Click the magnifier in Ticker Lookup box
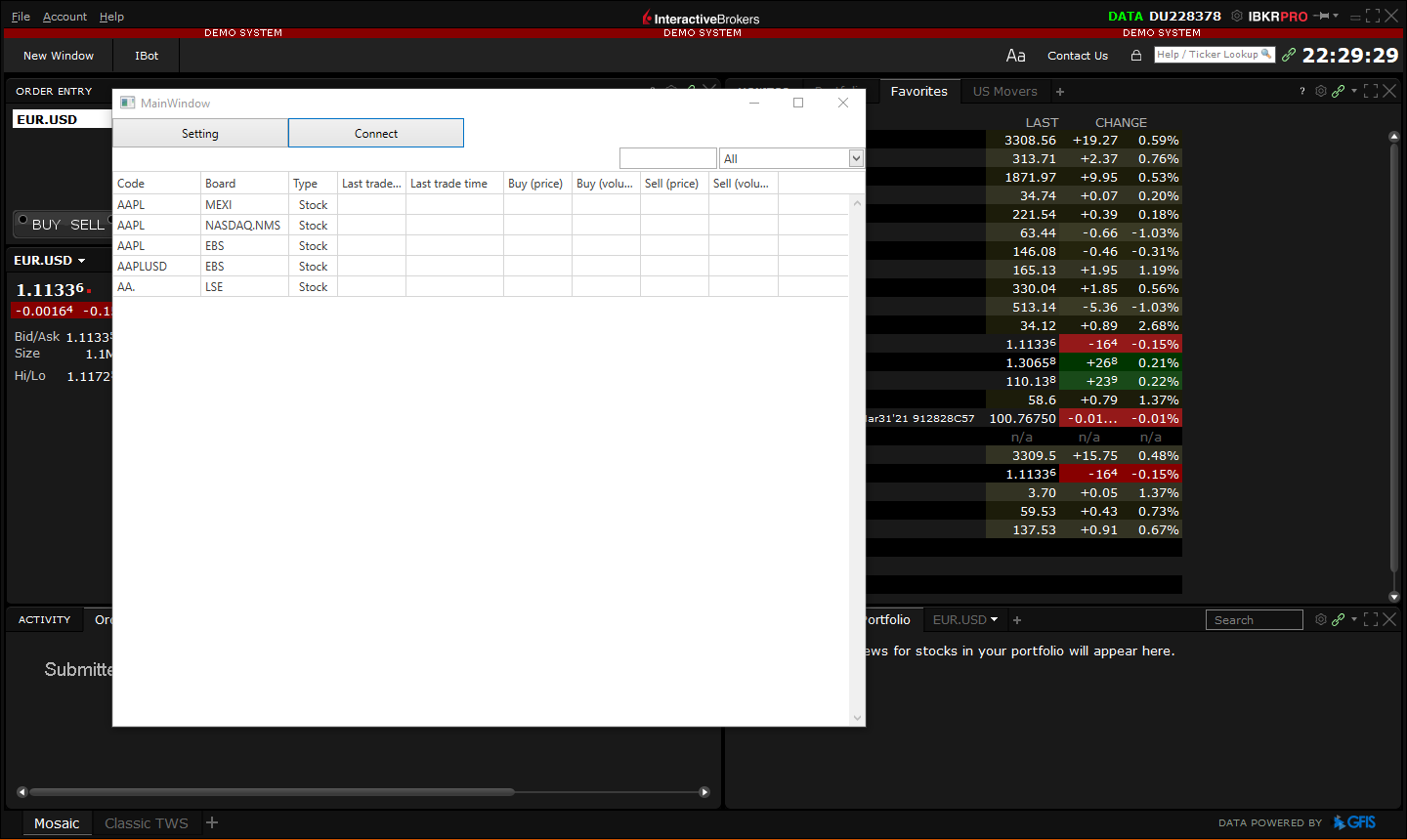 [1266, 54]
